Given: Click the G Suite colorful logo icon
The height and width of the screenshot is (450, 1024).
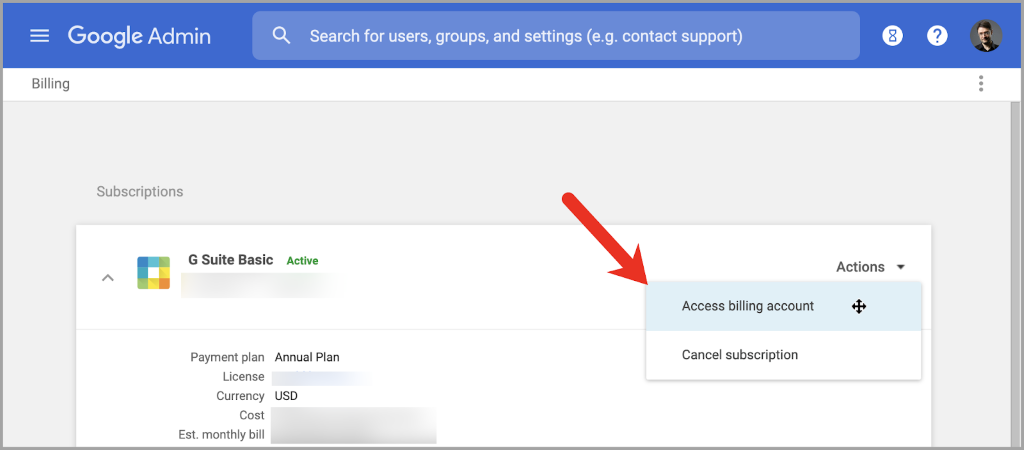Looking at the screenshot, I should (x=154, y=273).
